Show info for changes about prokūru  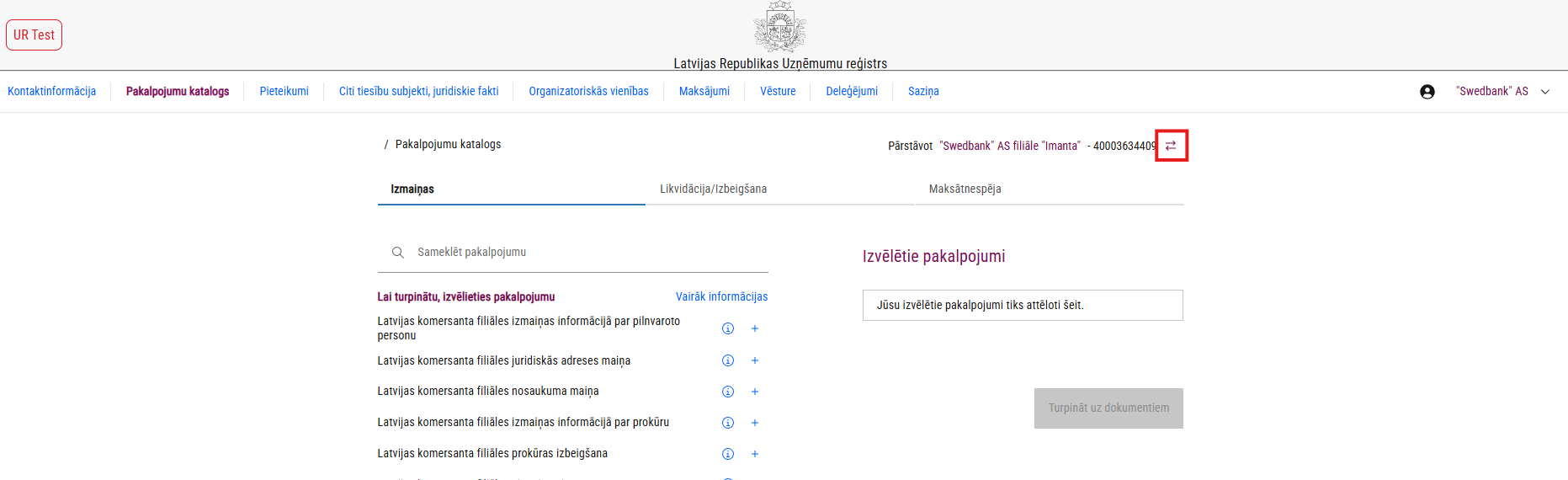pos(728,423)
